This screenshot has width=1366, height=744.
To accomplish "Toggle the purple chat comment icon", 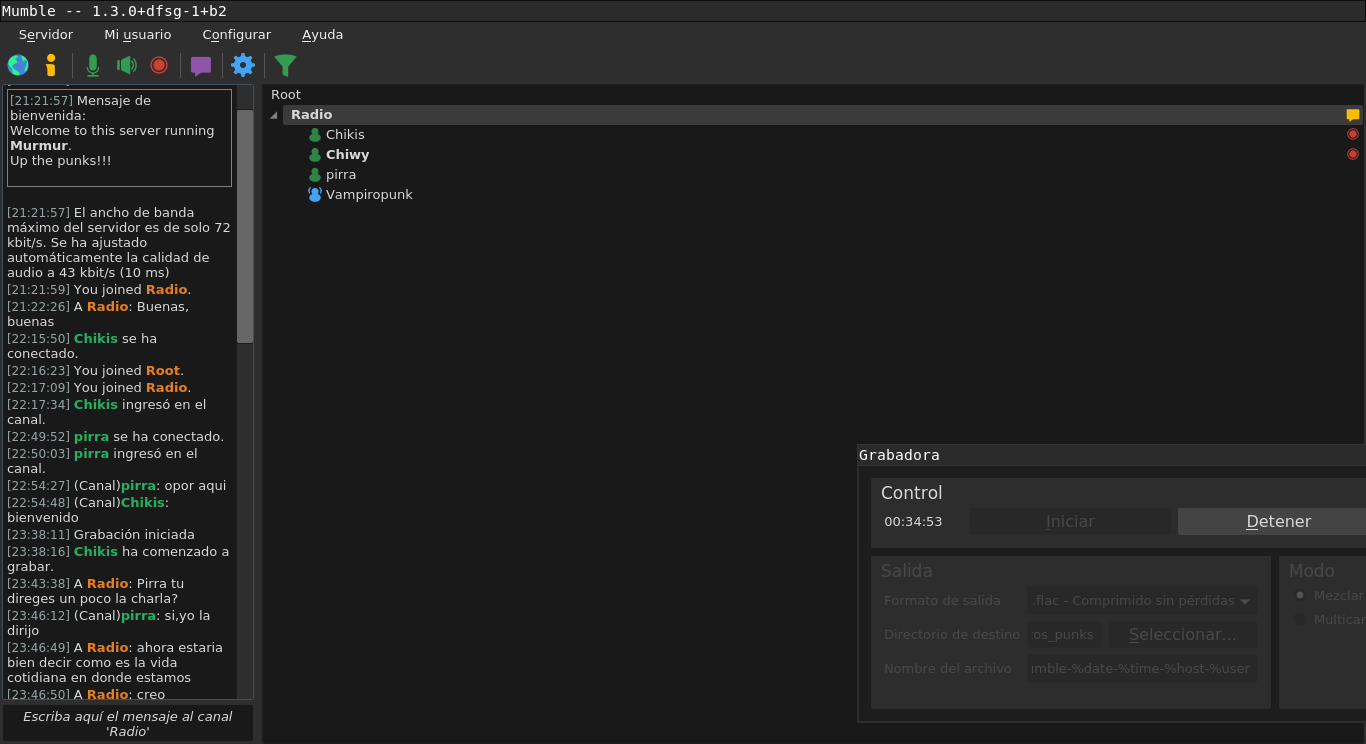I will click(x=201, y=66).
